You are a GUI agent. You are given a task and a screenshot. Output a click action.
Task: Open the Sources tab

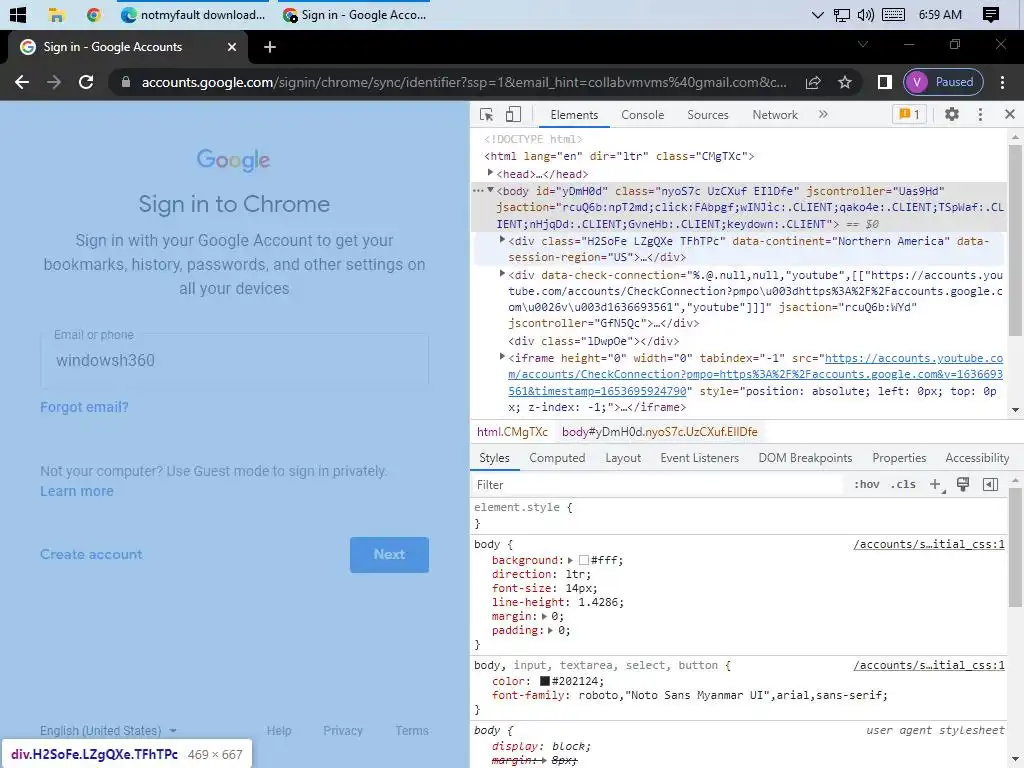[708, 115]
